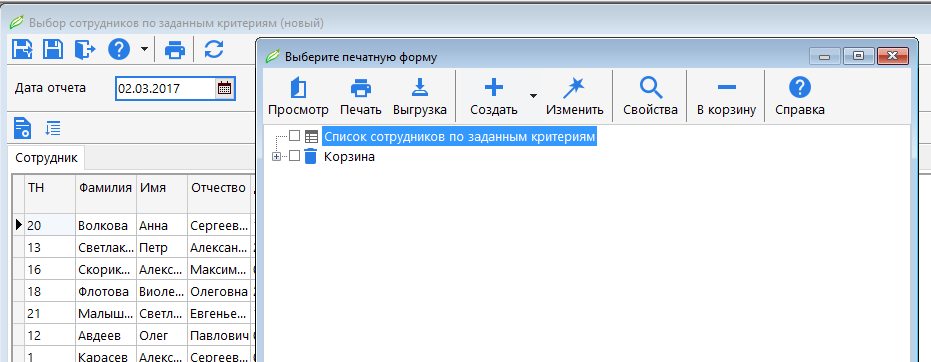Viewport: 931px width, 362px height.
Task: Click the printer icon in main toolbar
Action: pos(175,49)
